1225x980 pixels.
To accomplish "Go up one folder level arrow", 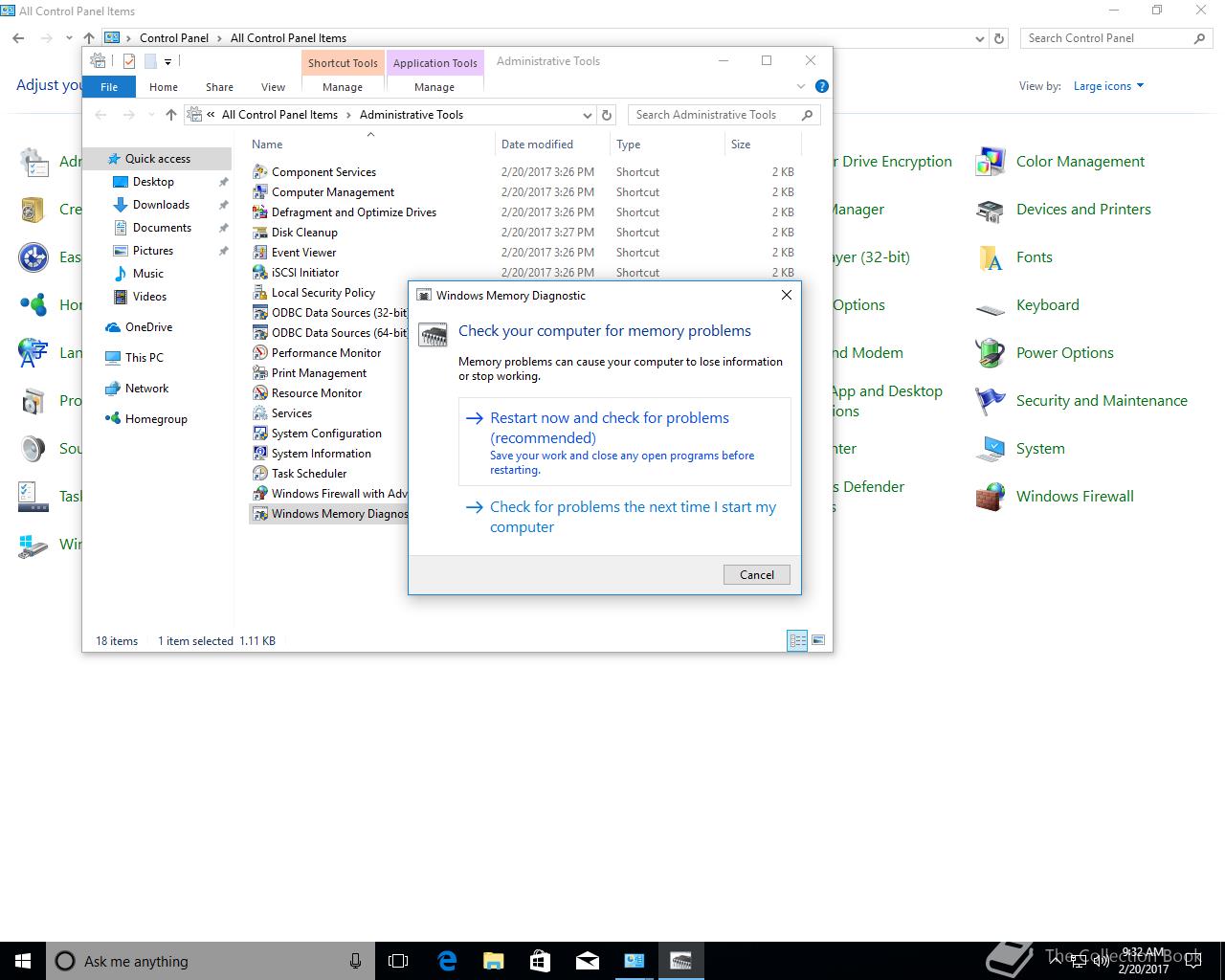I will tap(171, 115).
